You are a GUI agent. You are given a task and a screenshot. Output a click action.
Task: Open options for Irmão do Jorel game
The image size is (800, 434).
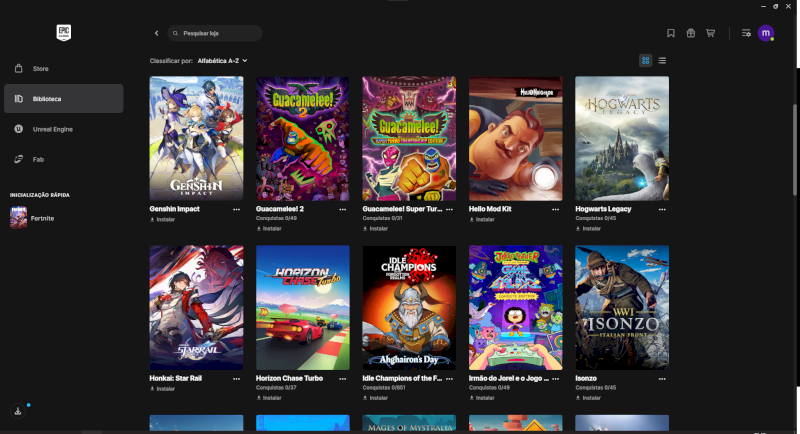(555, 379)
